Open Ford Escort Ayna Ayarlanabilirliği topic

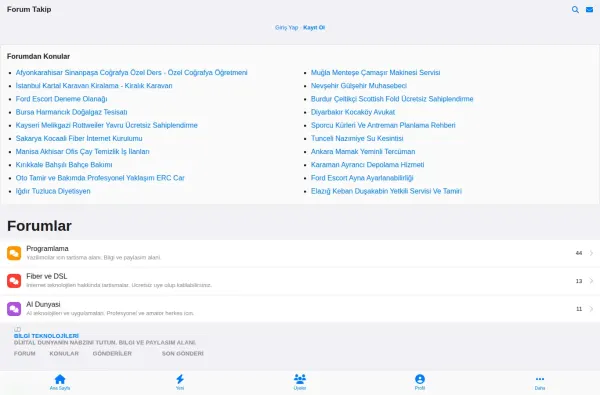[x=362, y=178]
